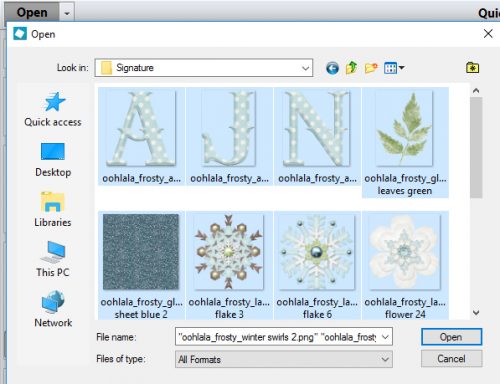Go to the Desktop location

pyautogui.click(x=53, y=160)
